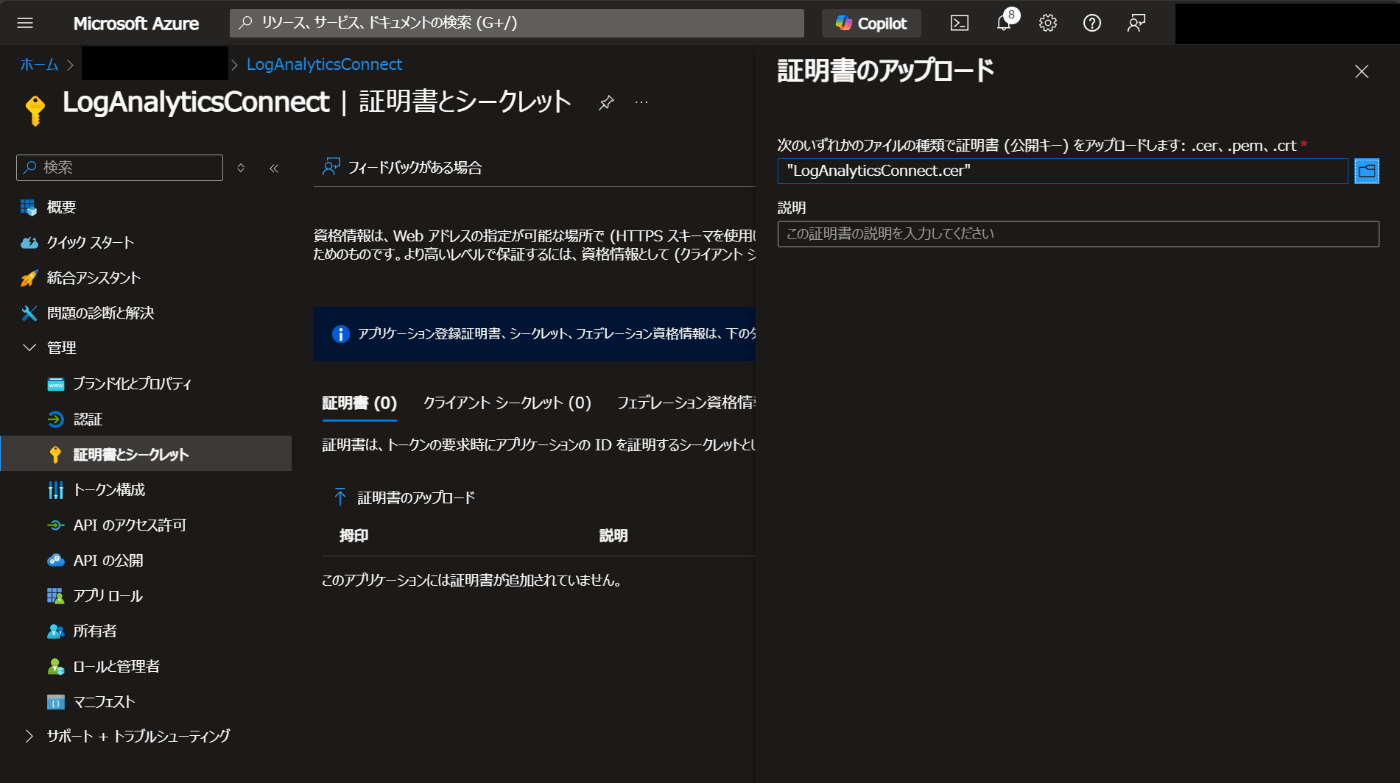The width and height of the screenshot is (1400, 783).
Task: Switch to フェデレーション資格情報 tab
Action: (686, 402)
